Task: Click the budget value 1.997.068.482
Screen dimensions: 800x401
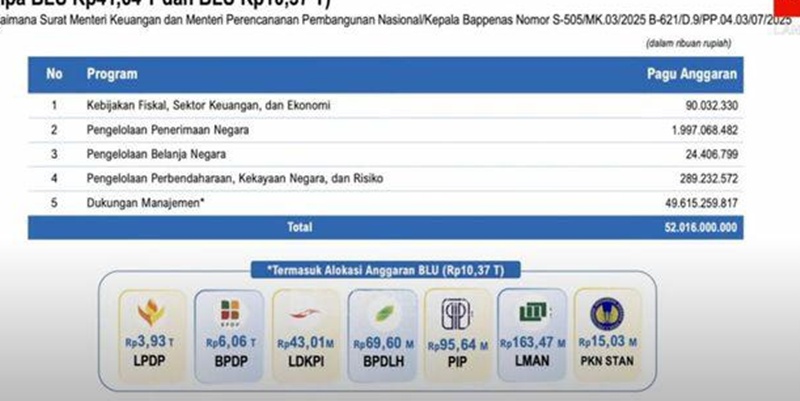Action: (705, 130)
